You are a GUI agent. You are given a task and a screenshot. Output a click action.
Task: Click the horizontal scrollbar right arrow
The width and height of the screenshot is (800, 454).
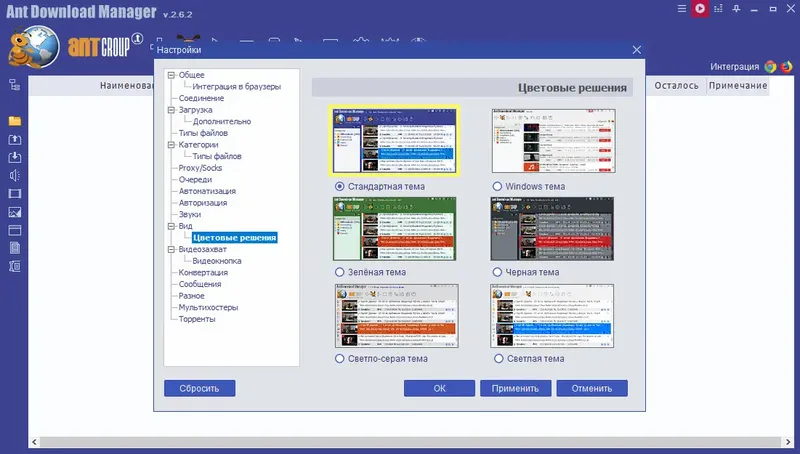788,442
